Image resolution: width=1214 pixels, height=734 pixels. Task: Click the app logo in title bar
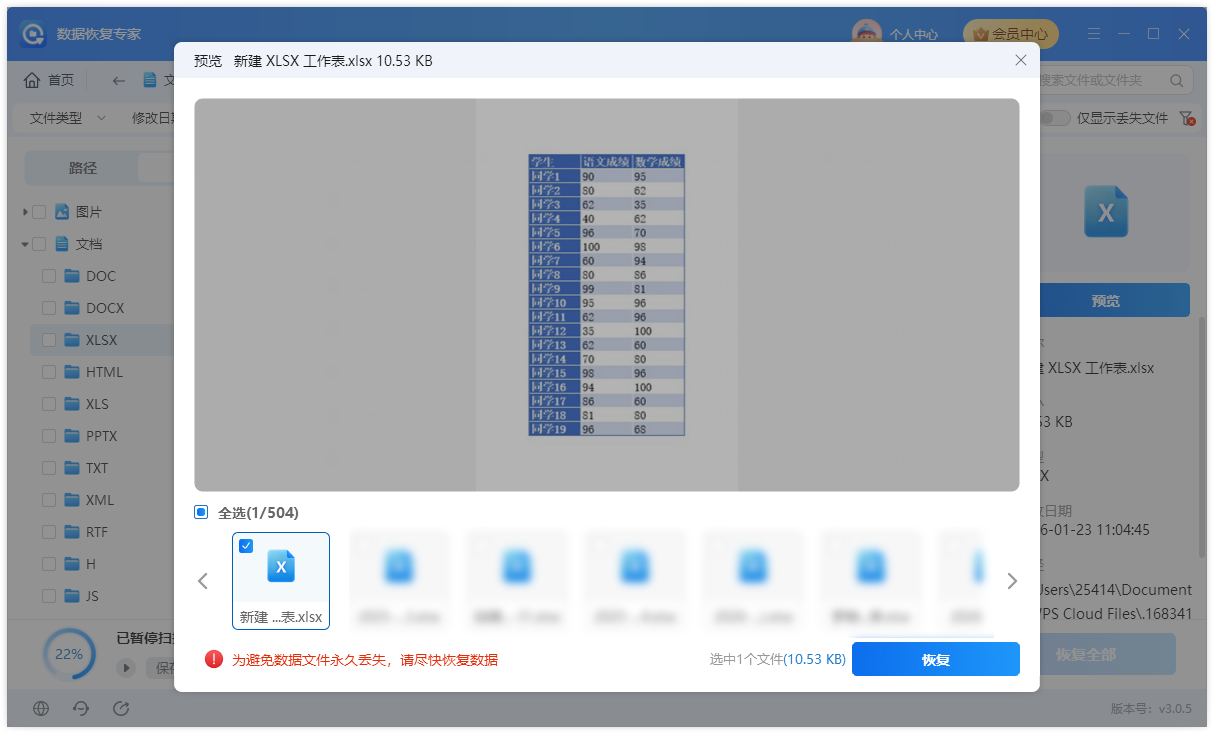[33, 33]
